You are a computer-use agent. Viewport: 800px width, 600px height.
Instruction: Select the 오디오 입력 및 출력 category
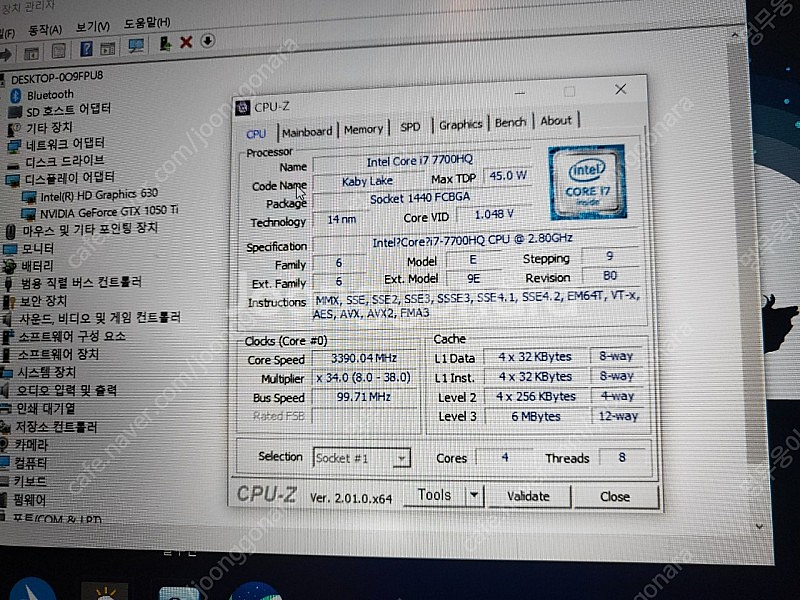coord(66,391)
